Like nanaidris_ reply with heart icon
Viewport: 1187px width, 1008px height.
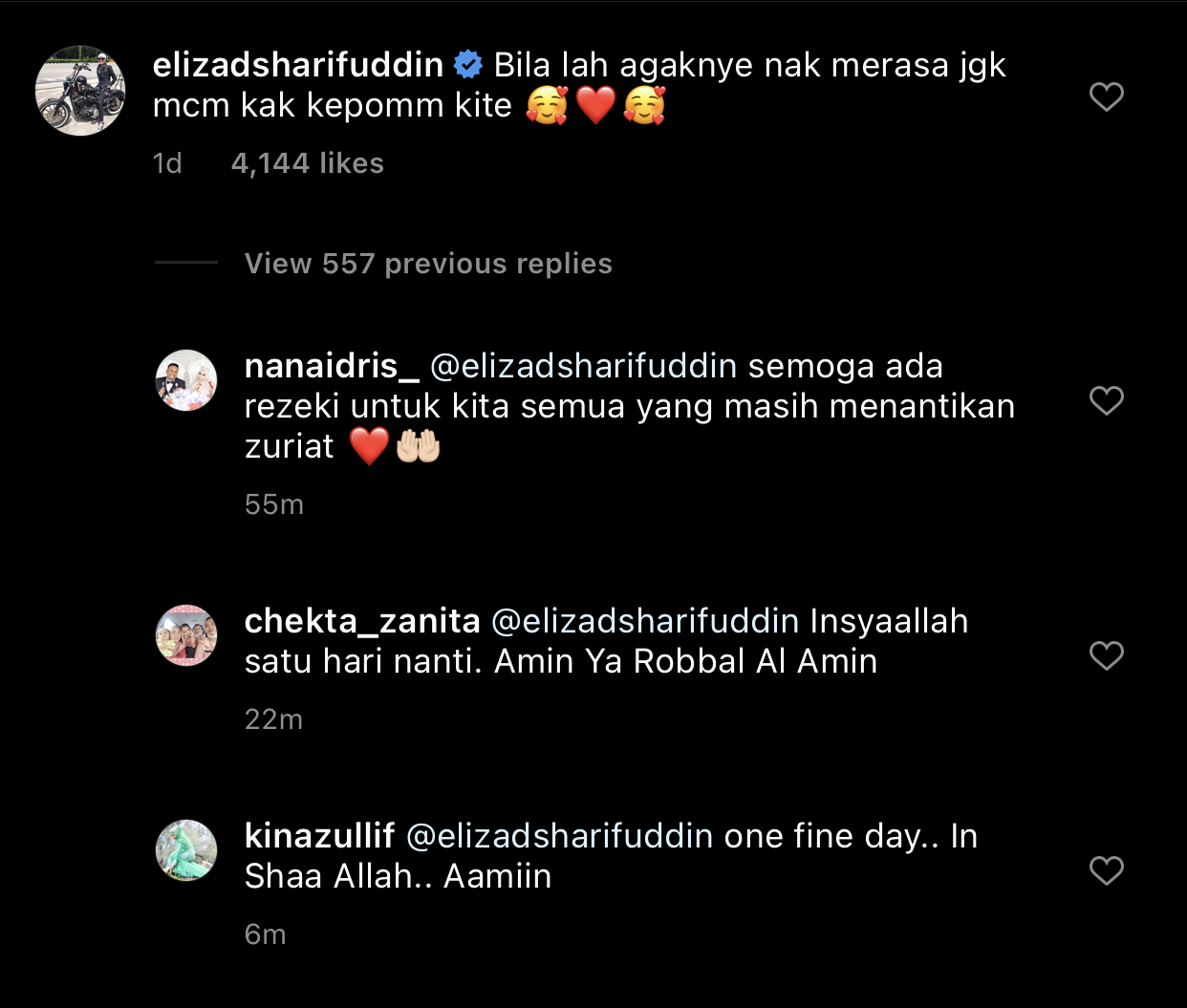[1107, 400]
